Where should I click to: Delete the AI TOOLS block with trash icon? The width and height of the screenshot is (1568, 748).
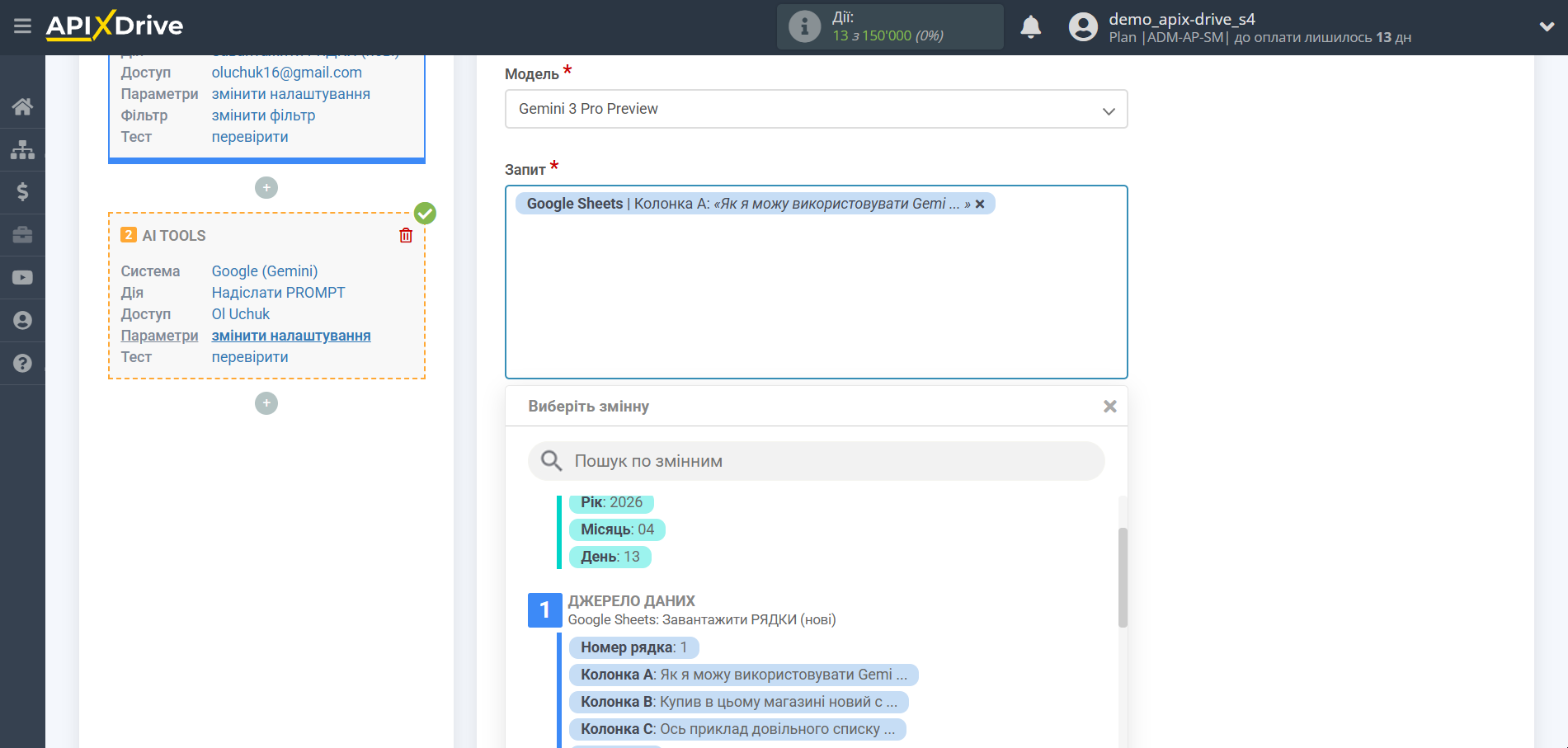[x=406, y=236]
